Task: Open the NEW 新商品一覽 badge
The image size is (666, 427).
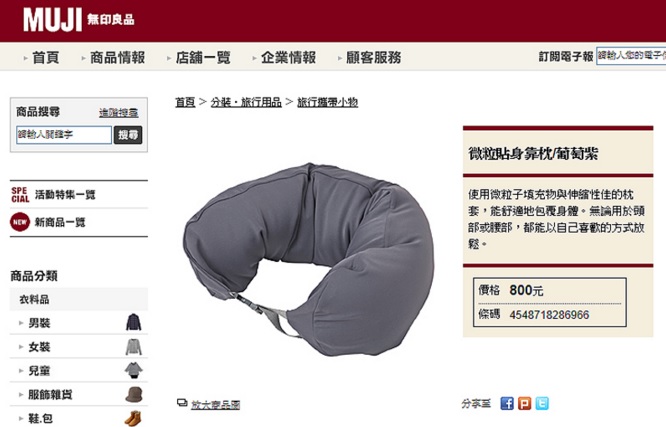Action: click(x=20, y=222)
